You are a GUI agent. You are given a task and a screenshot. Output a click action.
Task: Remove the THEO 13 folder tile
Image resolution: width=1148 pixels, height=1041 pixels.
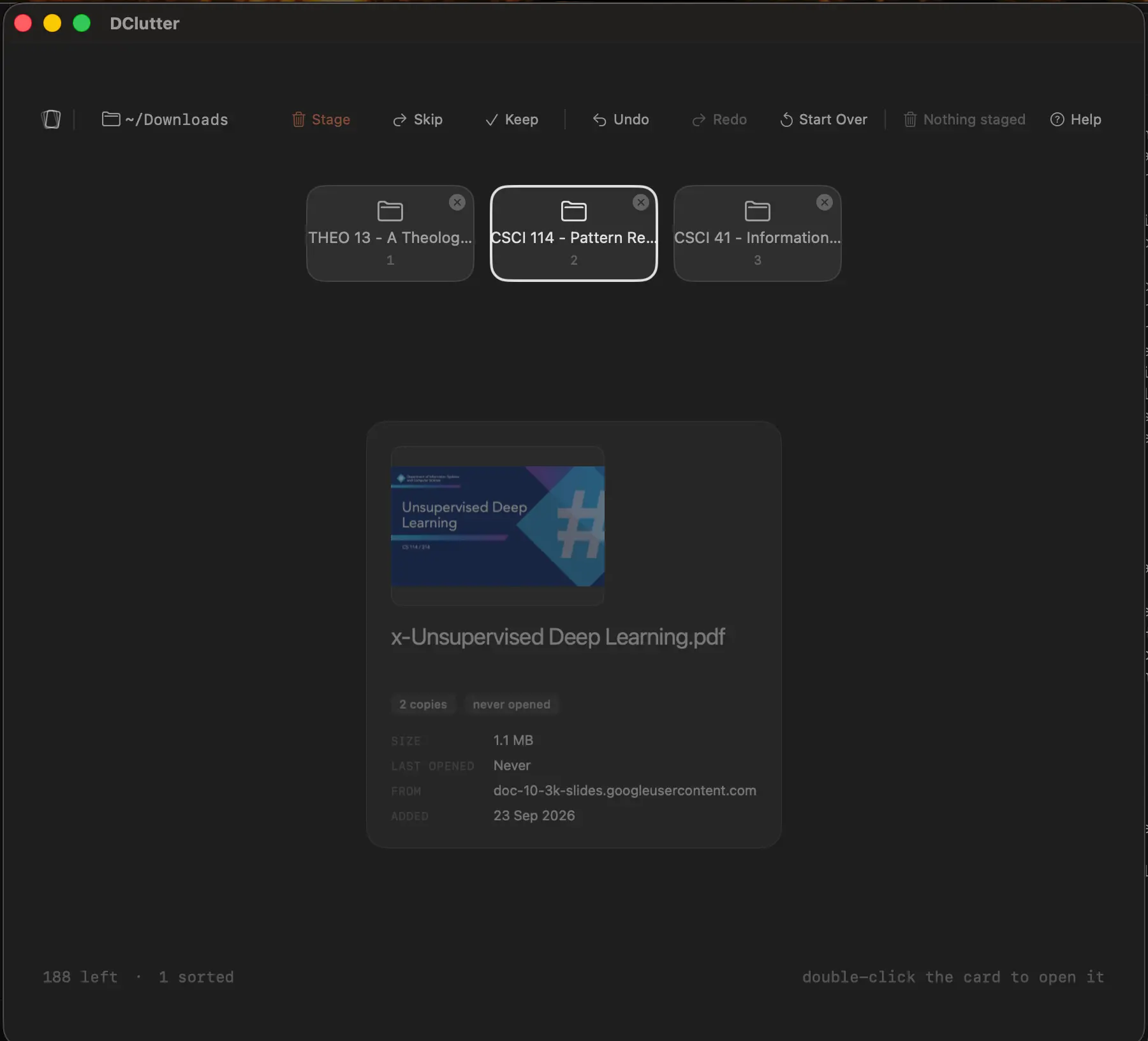click(x=457, y=202)
